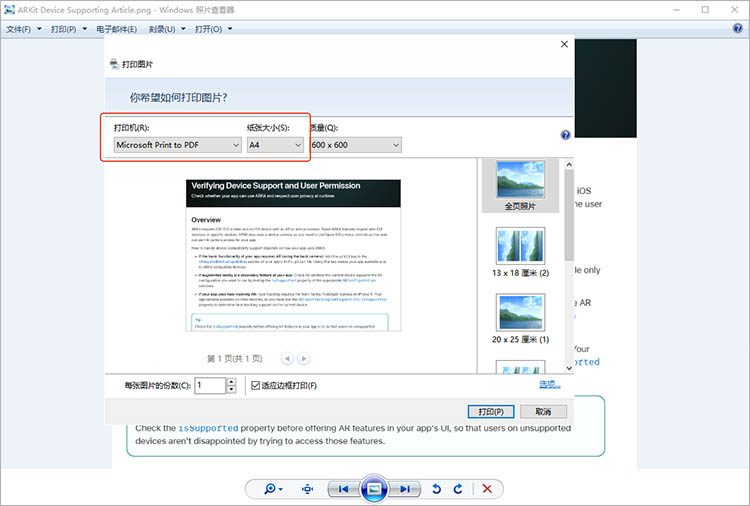Click scroll down arrow of layout list

pos(569,368)
